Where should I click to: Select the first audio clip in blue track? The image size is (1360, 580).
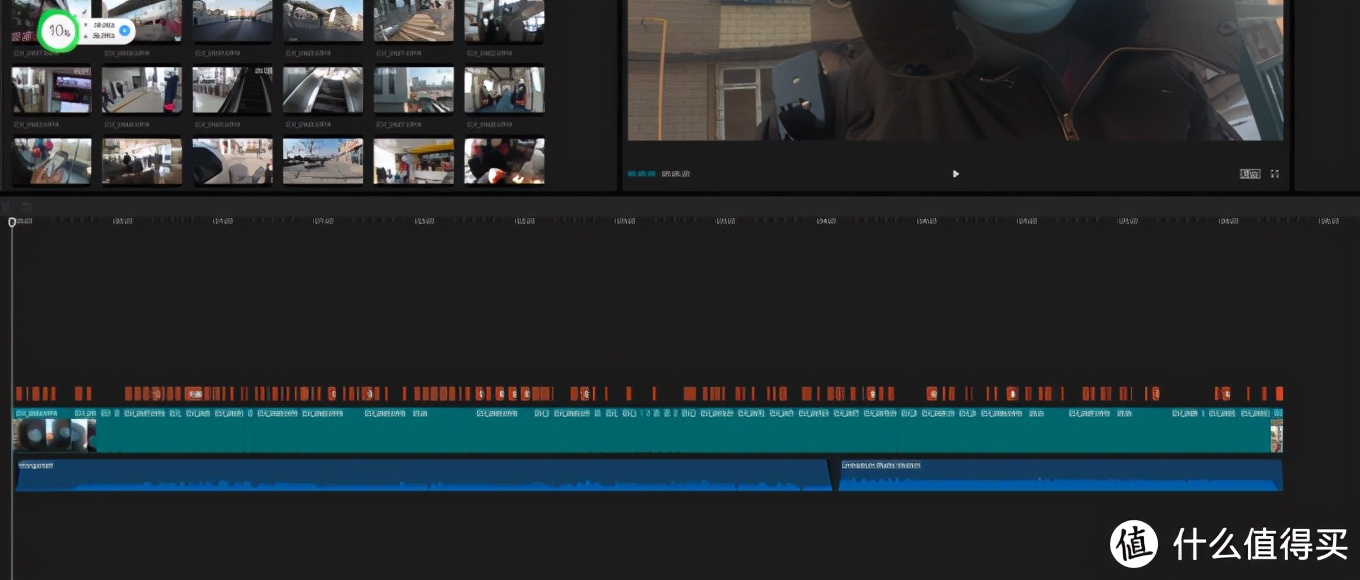(x=420, y=476)
